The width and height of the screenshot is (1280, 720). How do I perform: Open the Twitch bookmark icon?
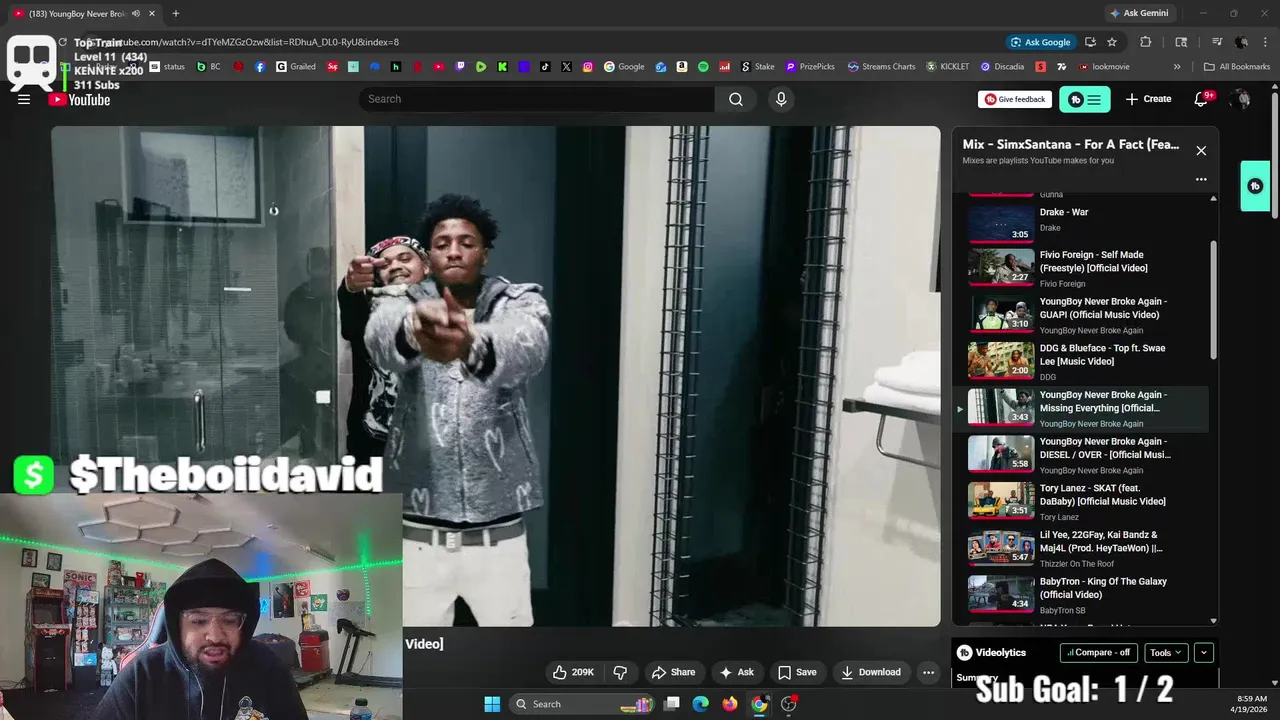point(460,67)
